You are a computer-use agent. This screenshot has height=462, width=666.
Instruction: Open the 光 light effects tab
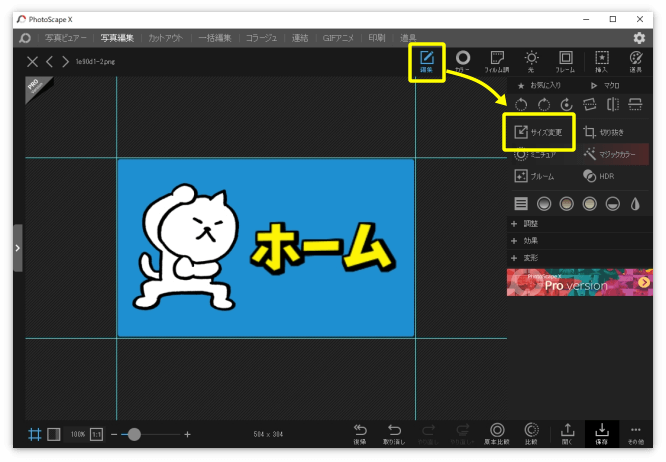(x=531, y=62)
